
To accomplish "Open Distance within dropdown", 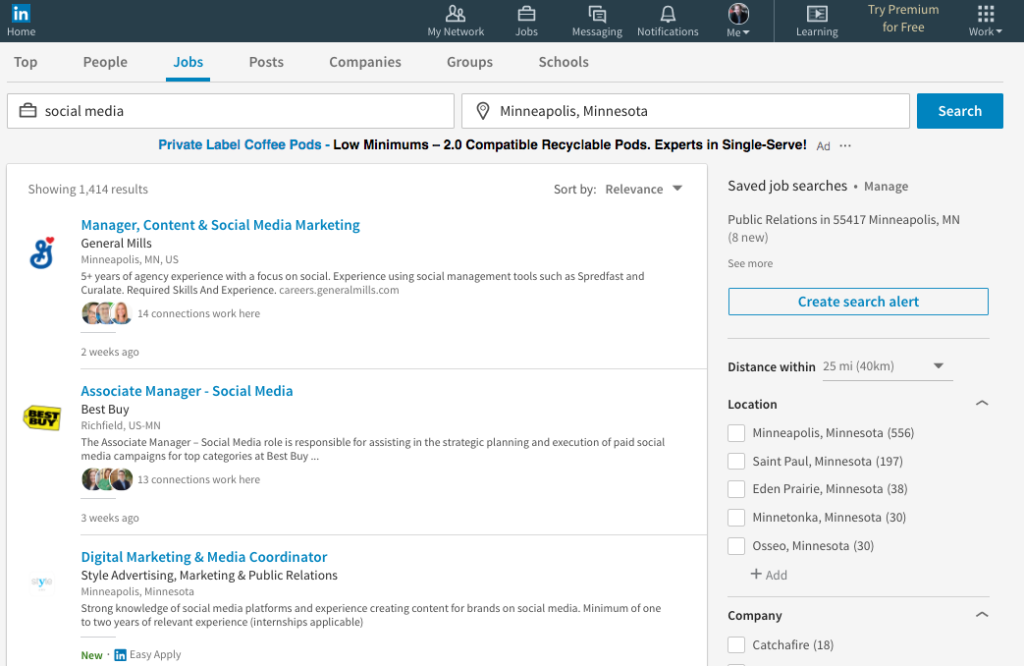I will [887, 366].
